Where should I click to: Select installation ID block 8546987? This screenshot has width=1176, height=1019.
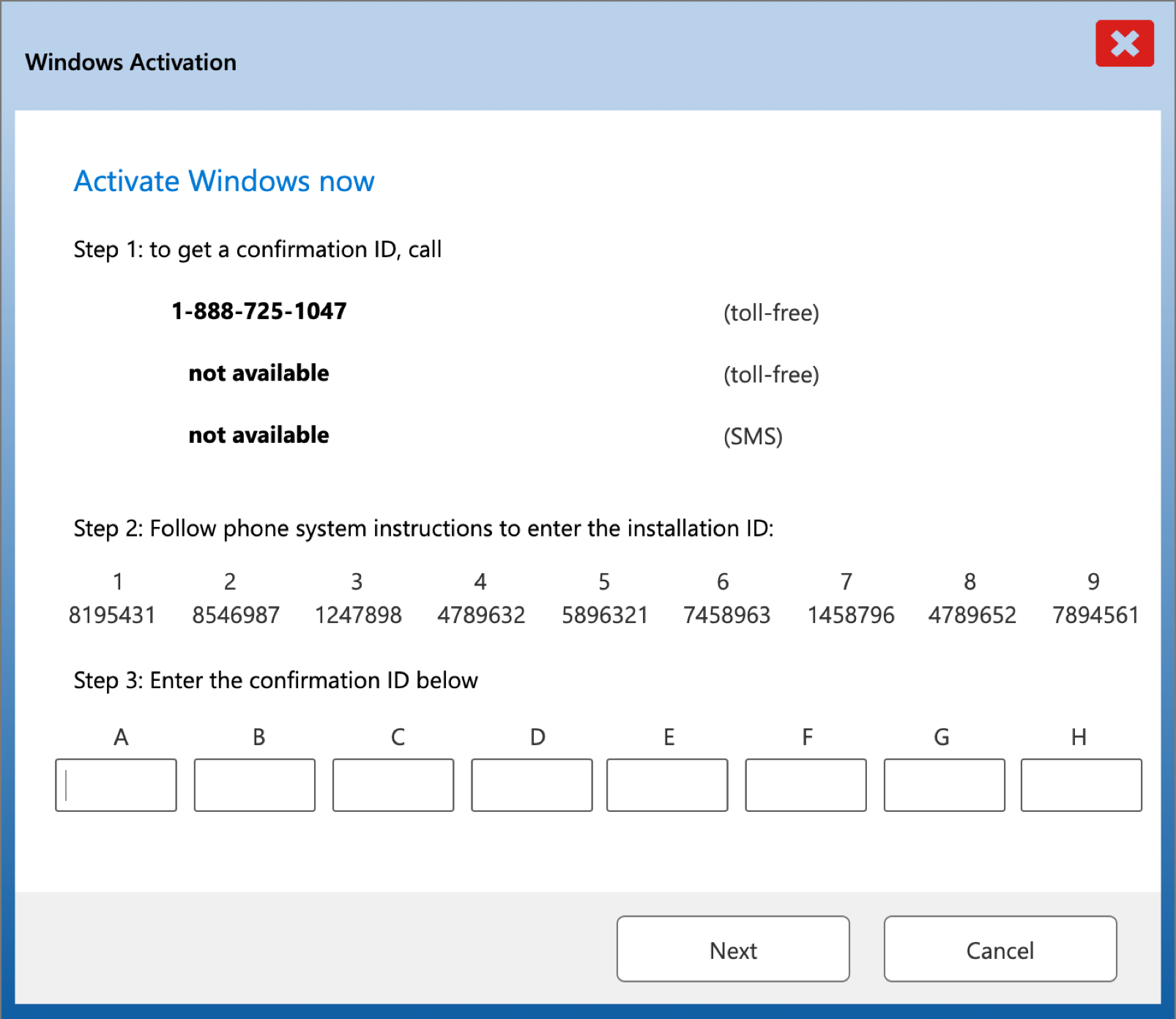point(236,615)
